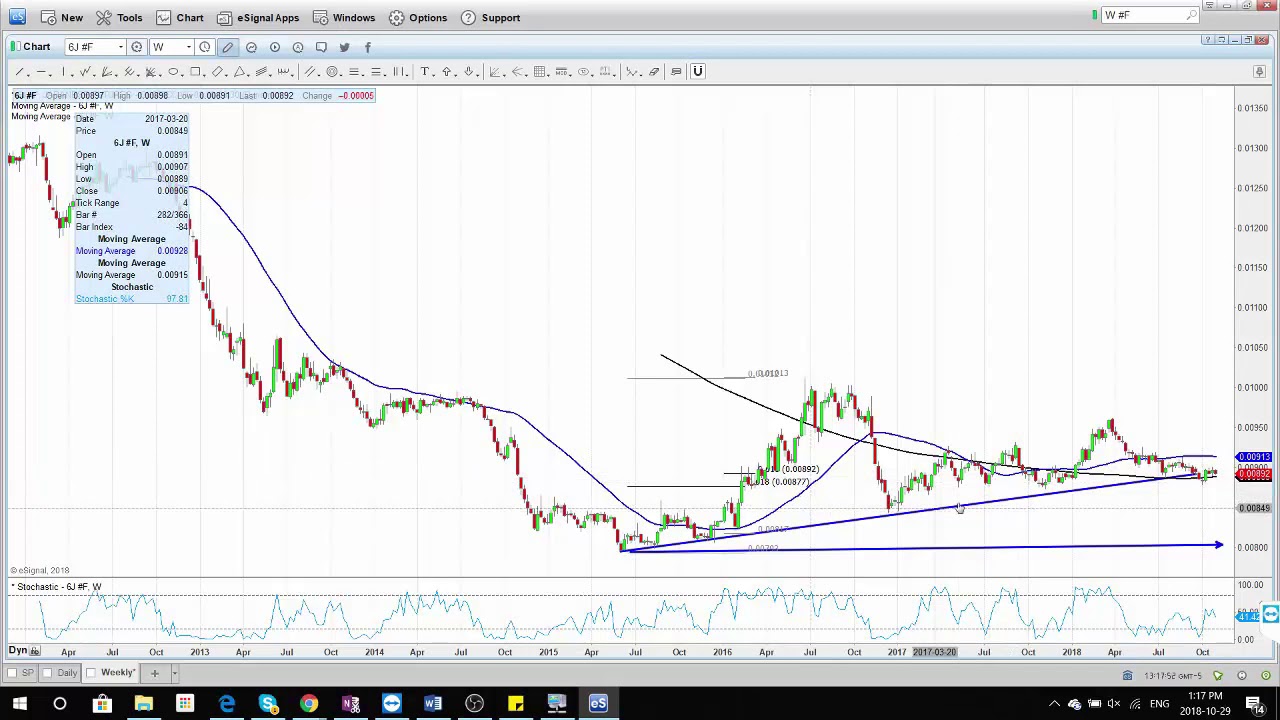The height and width of the screenshot is (720, 1280).
Task: Open the Support menu
Action: point(490,17)
